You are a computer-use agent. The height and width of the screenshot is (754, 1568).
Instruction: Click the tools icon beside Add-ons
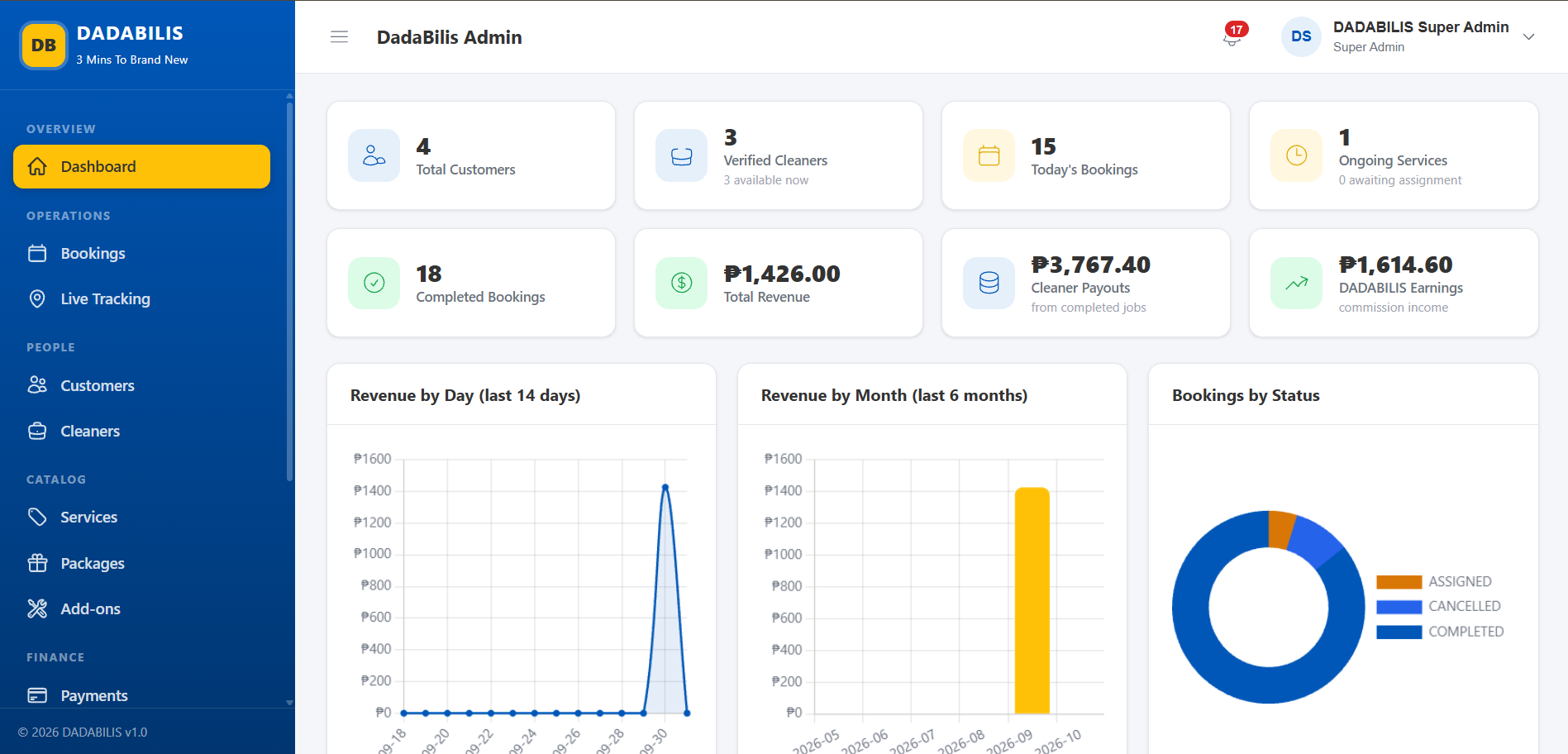37,608
